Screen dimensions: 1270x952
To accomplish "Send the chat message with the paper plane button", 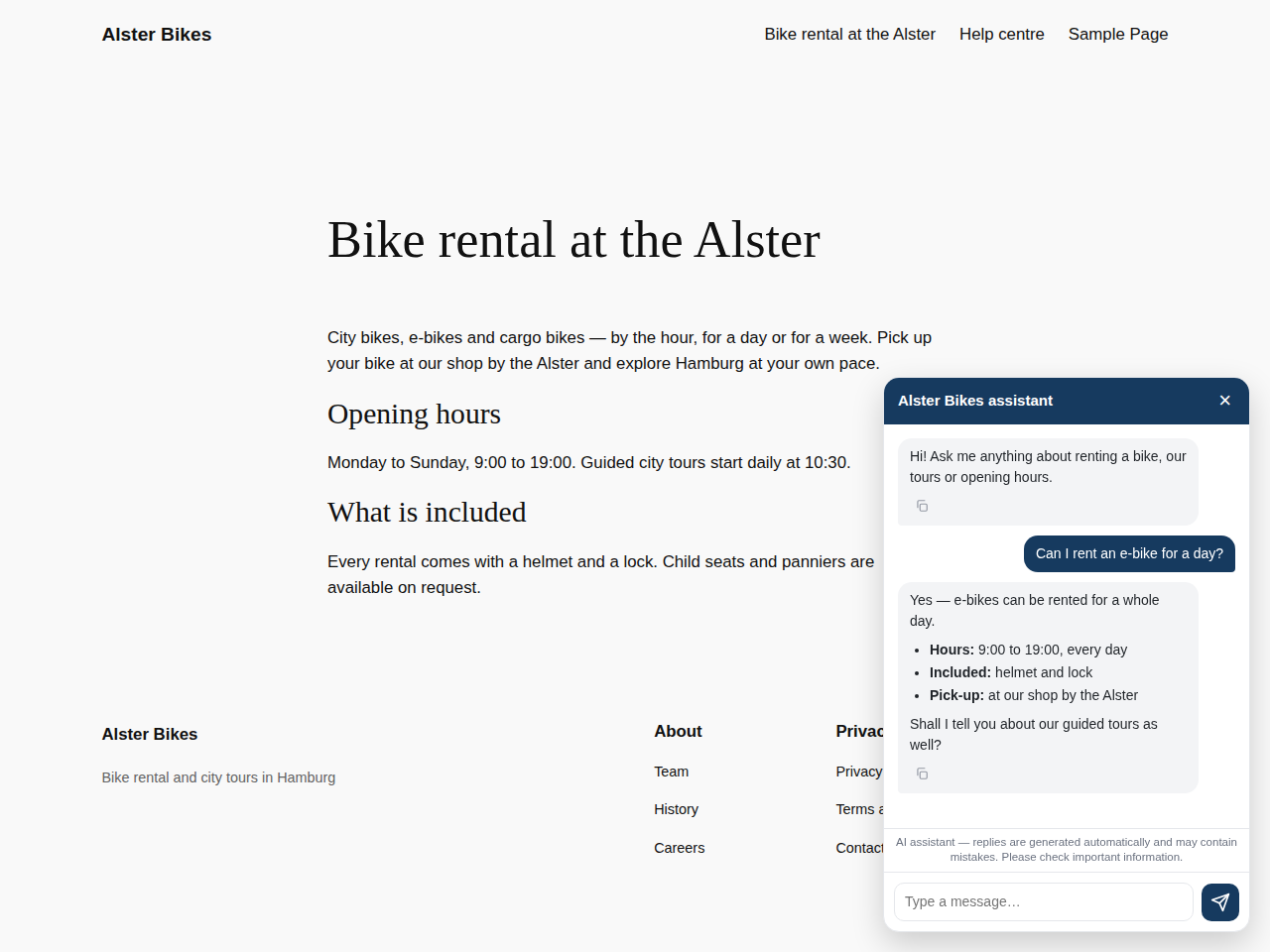I will point(1220,902).
